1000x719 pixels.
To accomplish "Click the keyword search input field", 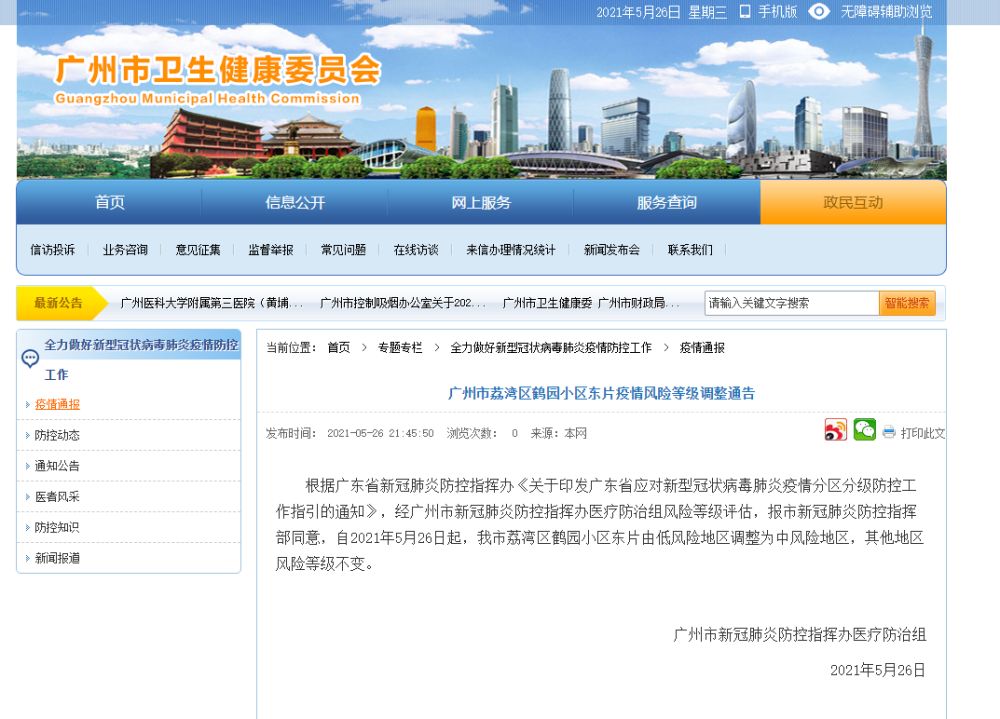I will point(791,303).
